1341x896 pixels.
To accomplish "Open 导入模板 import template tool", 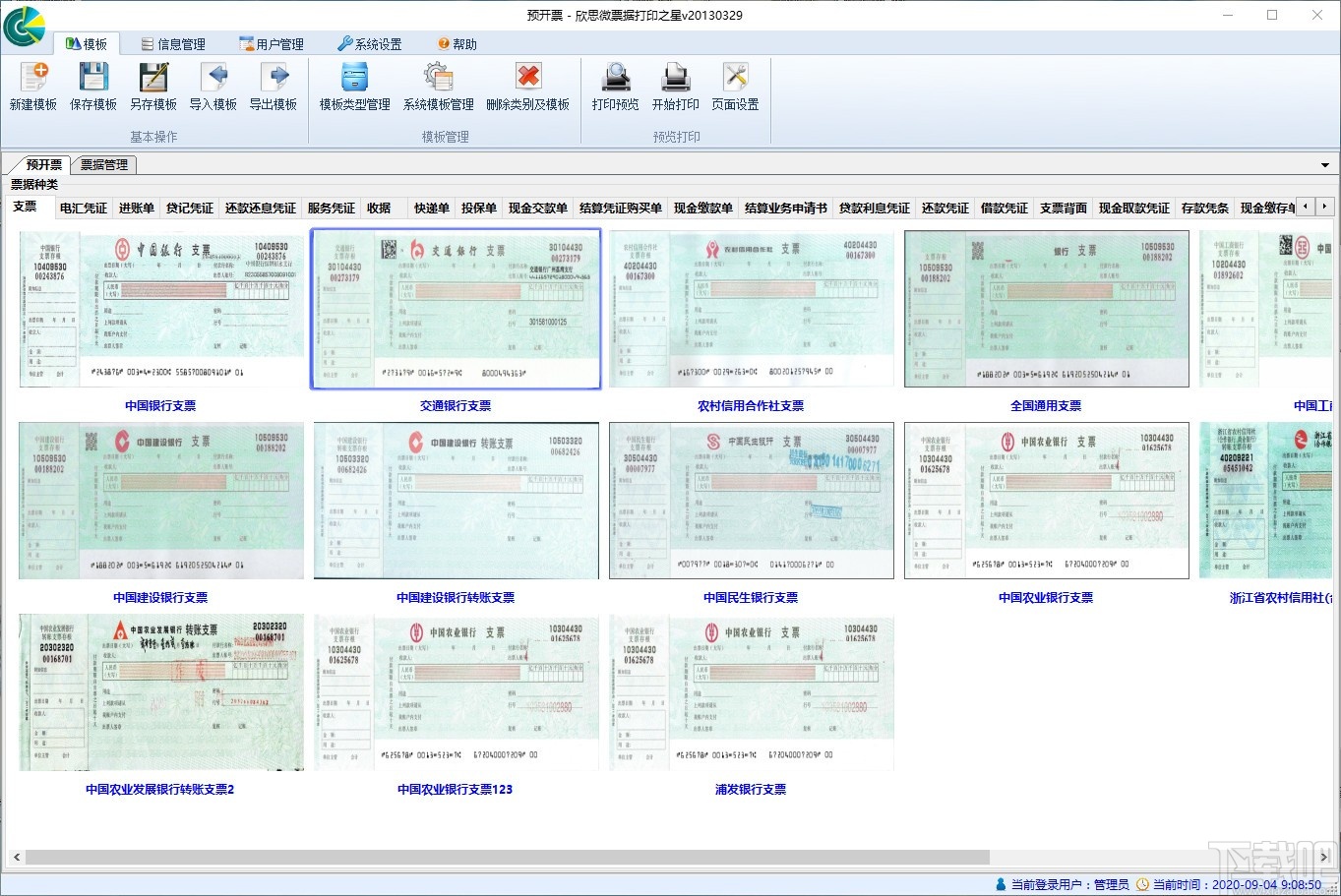I will pos(213,79).
